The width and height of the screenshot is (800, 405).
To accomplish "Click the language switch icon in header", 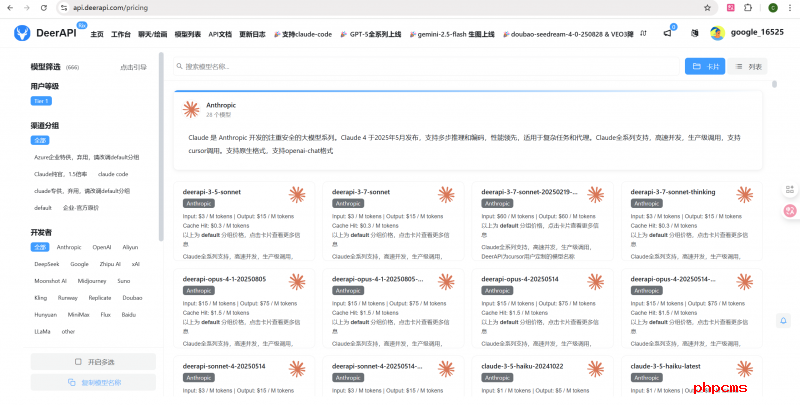I will coord(694,33).
